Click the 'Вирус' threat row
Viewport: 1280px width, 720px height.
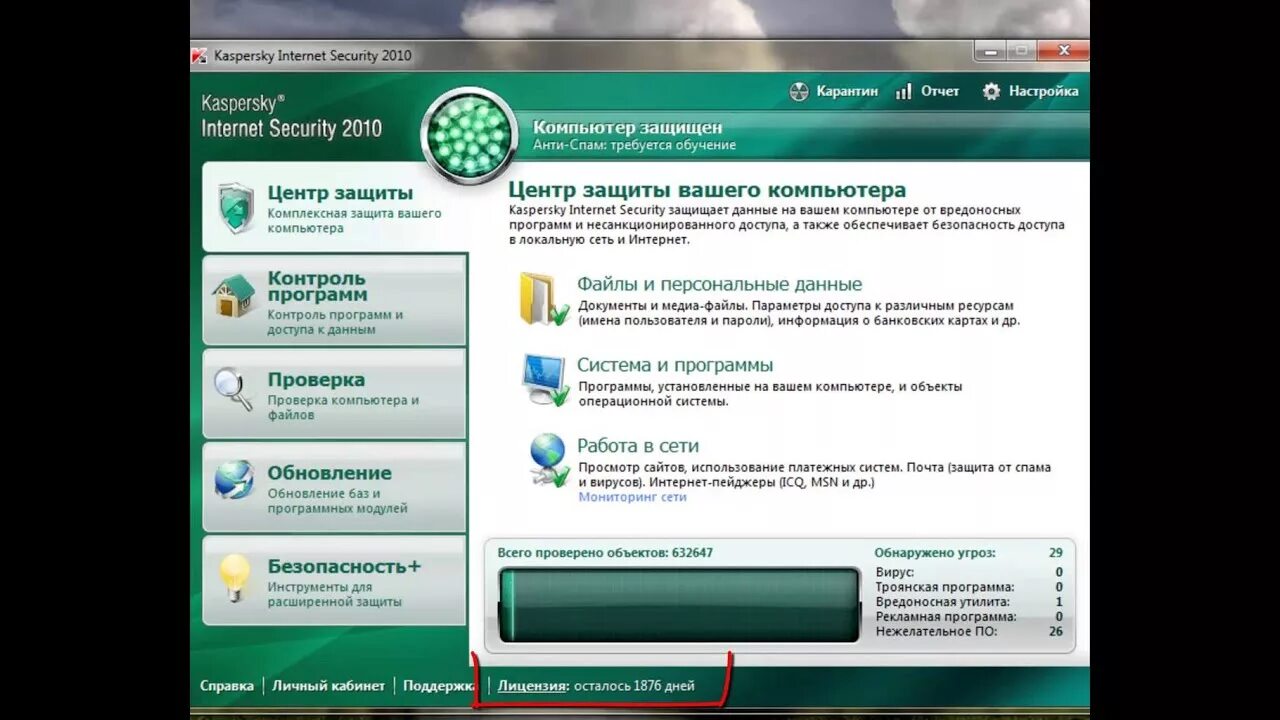969,572
